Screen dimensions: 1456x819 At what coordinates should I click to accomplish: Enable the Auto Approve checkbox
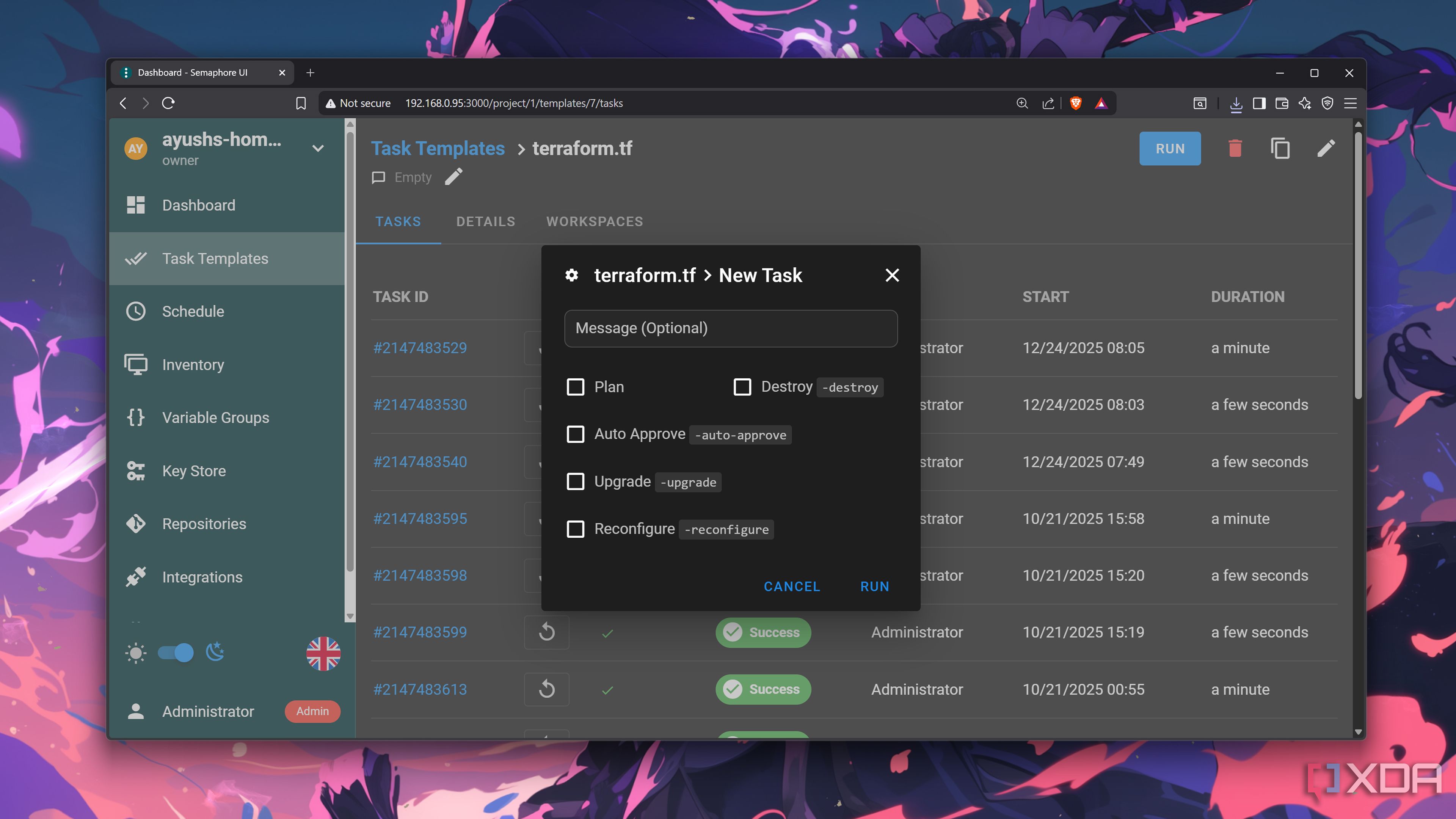(576, 434)
